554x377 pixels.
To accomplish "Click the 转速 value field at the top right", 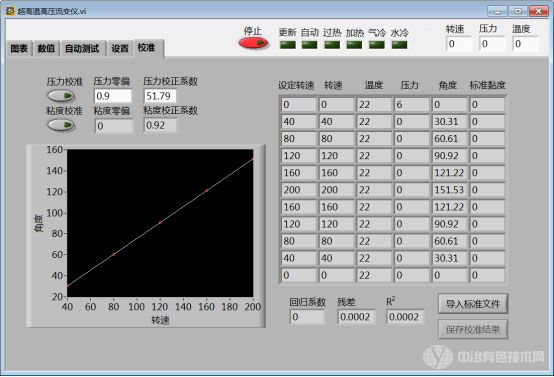I will point(459,44).
